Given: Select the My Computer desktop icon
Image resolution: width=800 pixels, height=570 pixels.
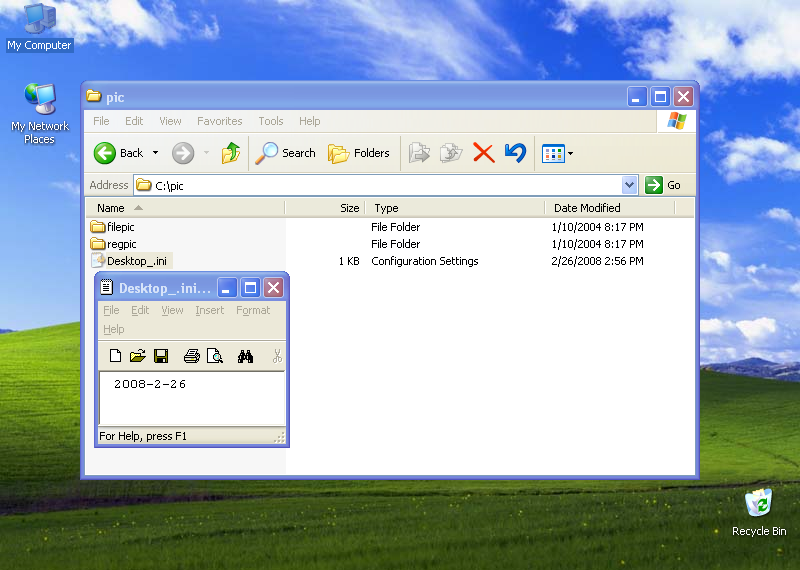Looking at the screenshot, I should pyautogui.click(x=39, y=27).
